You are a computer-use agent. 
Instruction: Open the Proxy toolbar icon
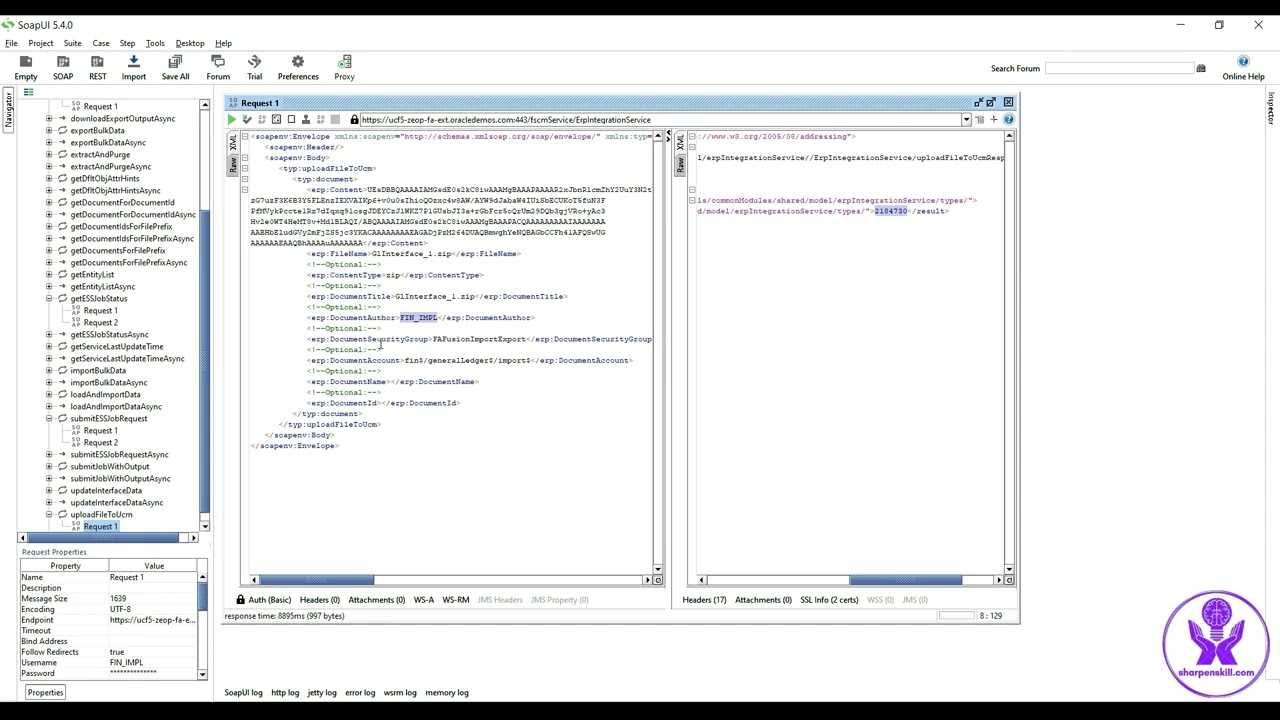click(x=345, y=68)
